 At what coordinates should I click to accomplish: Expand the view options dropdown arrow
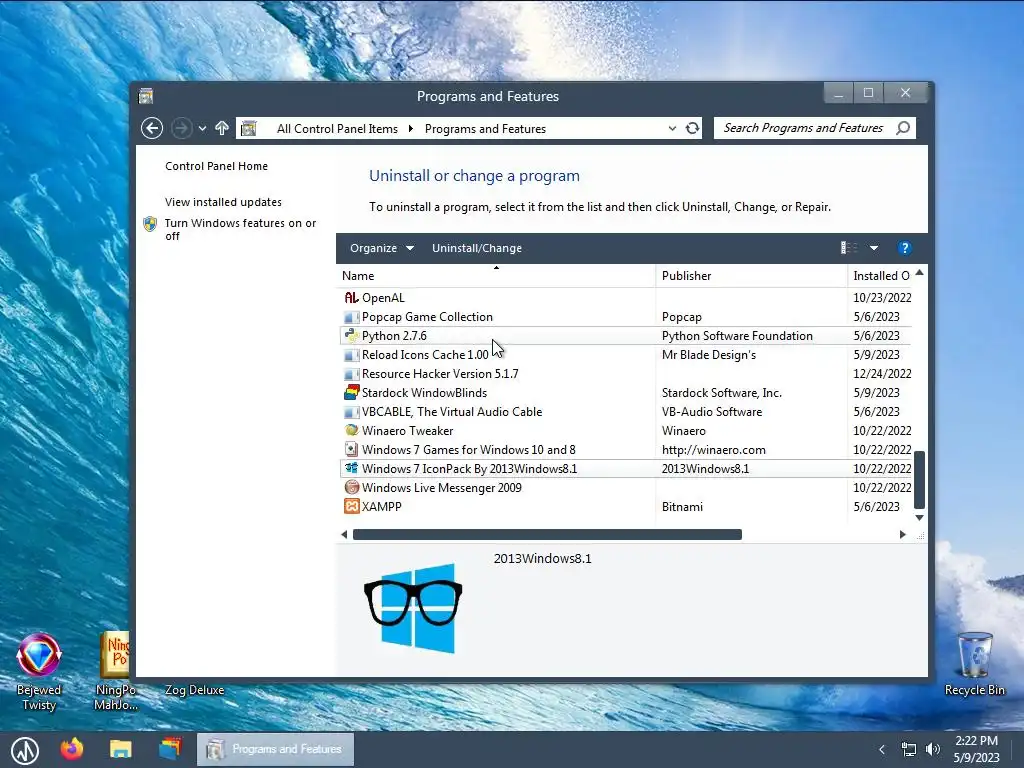click(874, 248)
